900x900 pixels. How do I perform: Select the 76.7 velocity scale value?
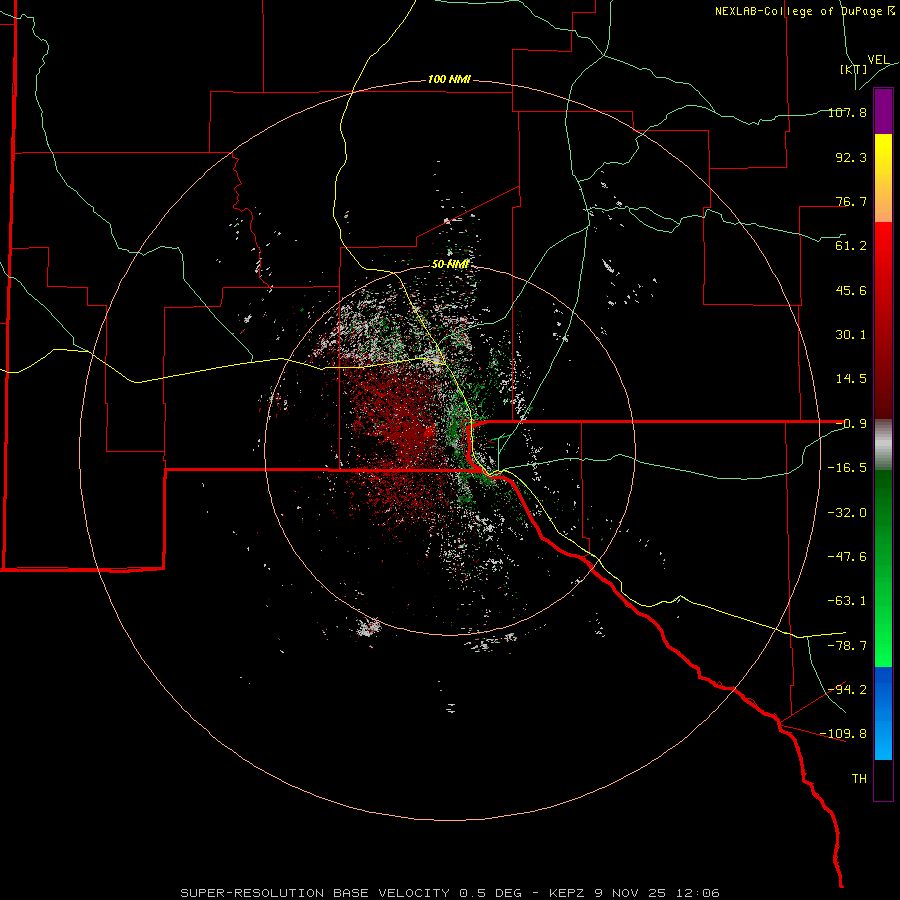(x=851, y=201)
